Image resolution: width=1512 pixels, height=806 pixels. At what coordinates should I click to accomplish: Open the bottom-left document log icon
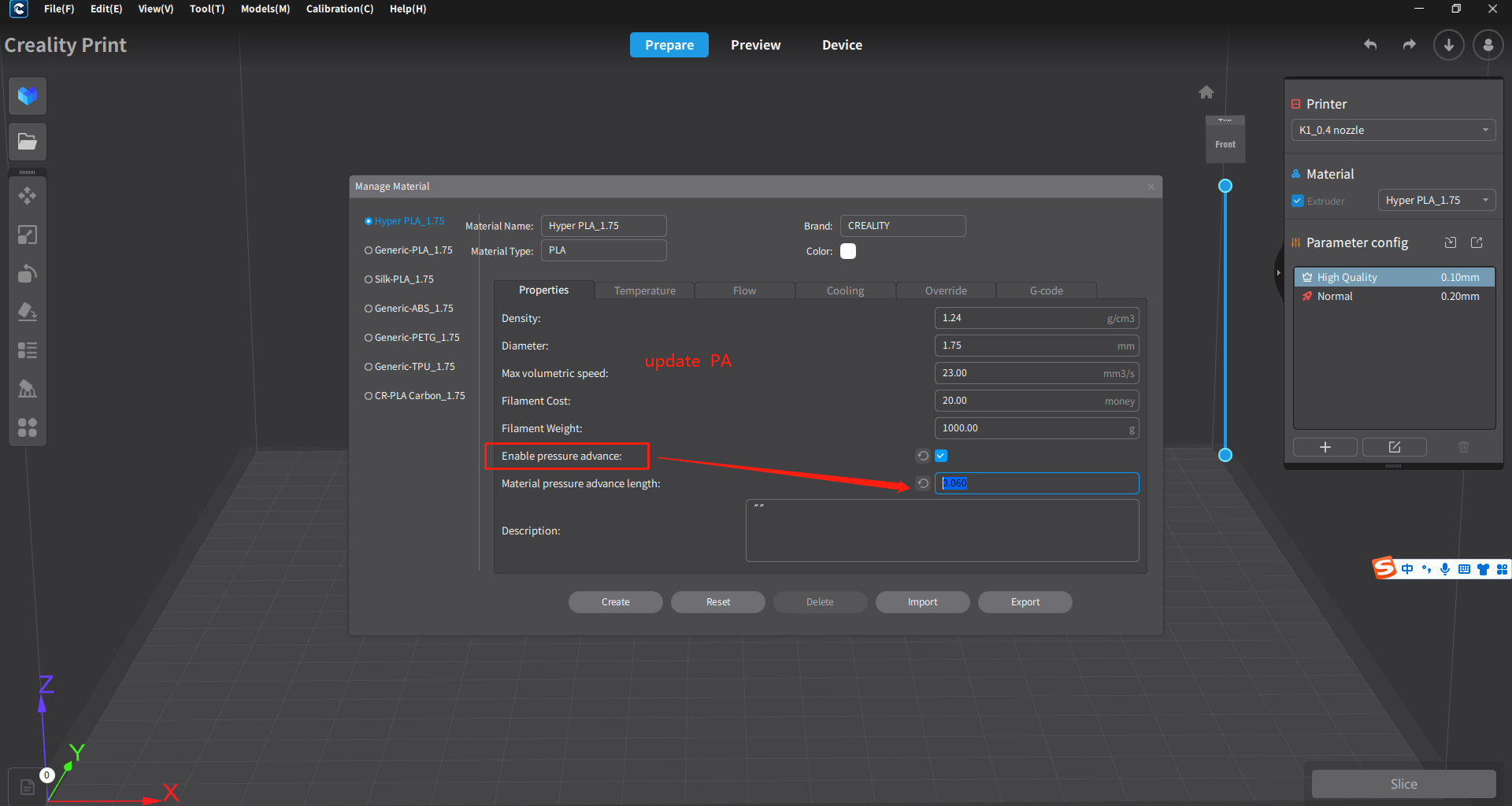28,787
